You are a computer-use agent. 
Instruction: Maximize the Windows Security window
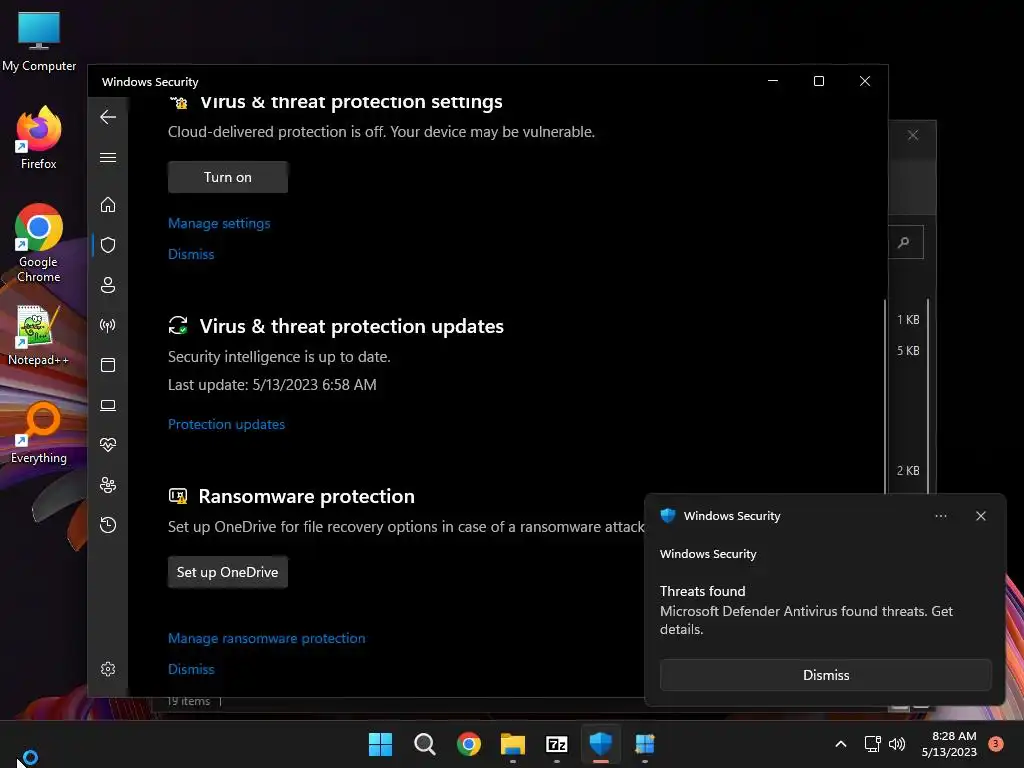818,81
